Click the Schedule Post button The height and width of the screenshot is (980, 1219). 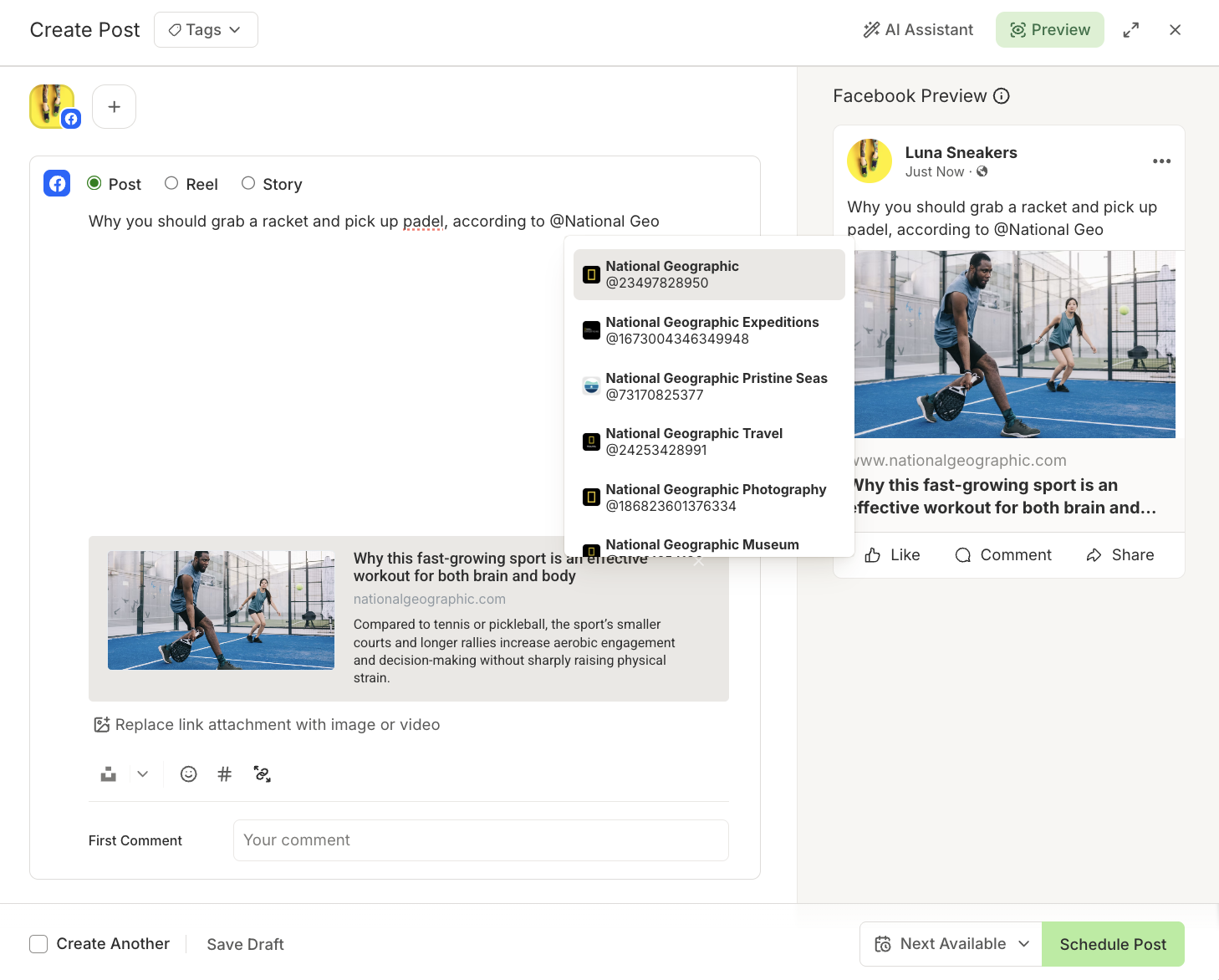click(x=1113, y=943)
